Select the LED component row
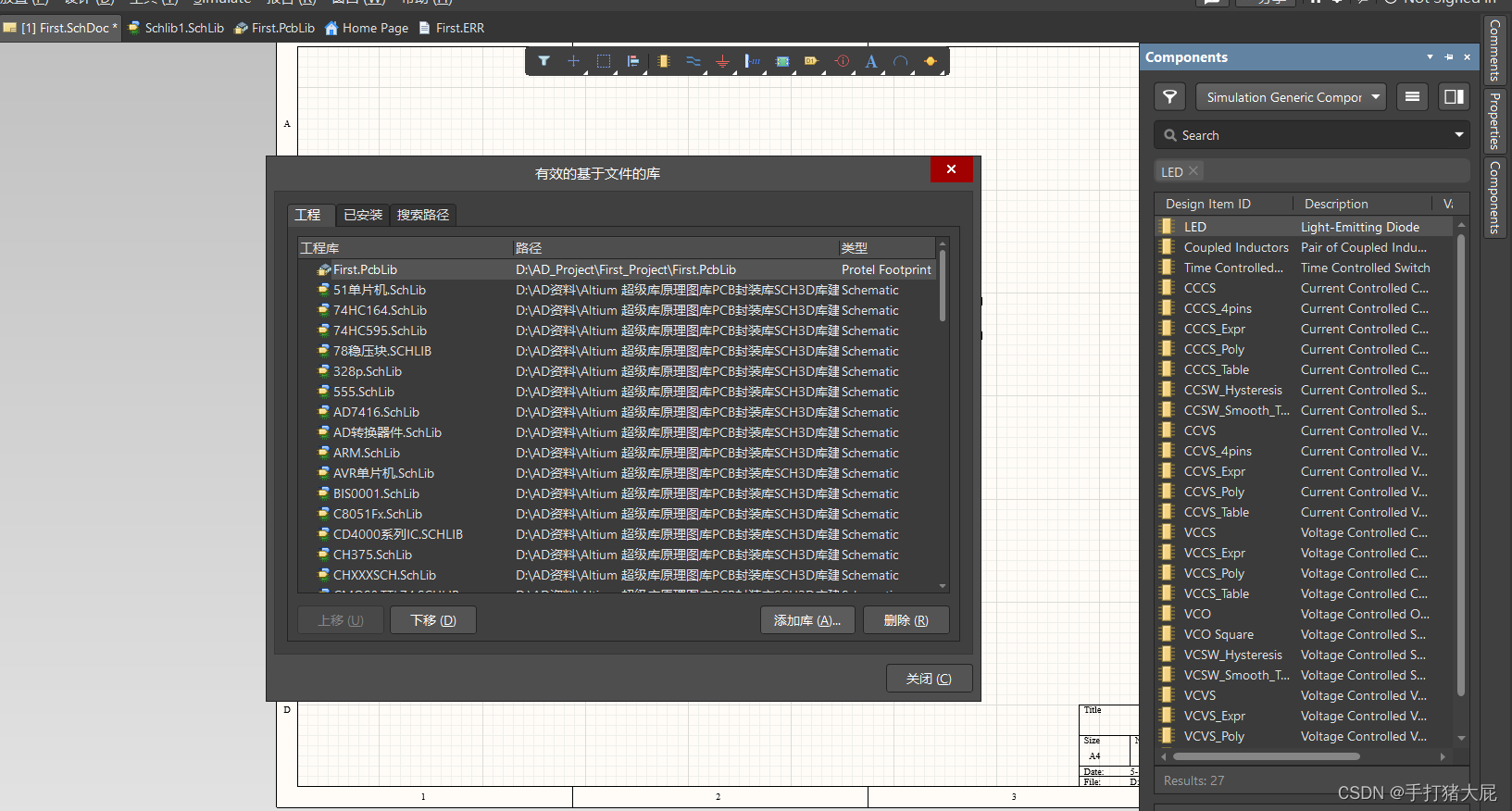This screenshot has width=1512, height=811. [x=1304, y=227]
